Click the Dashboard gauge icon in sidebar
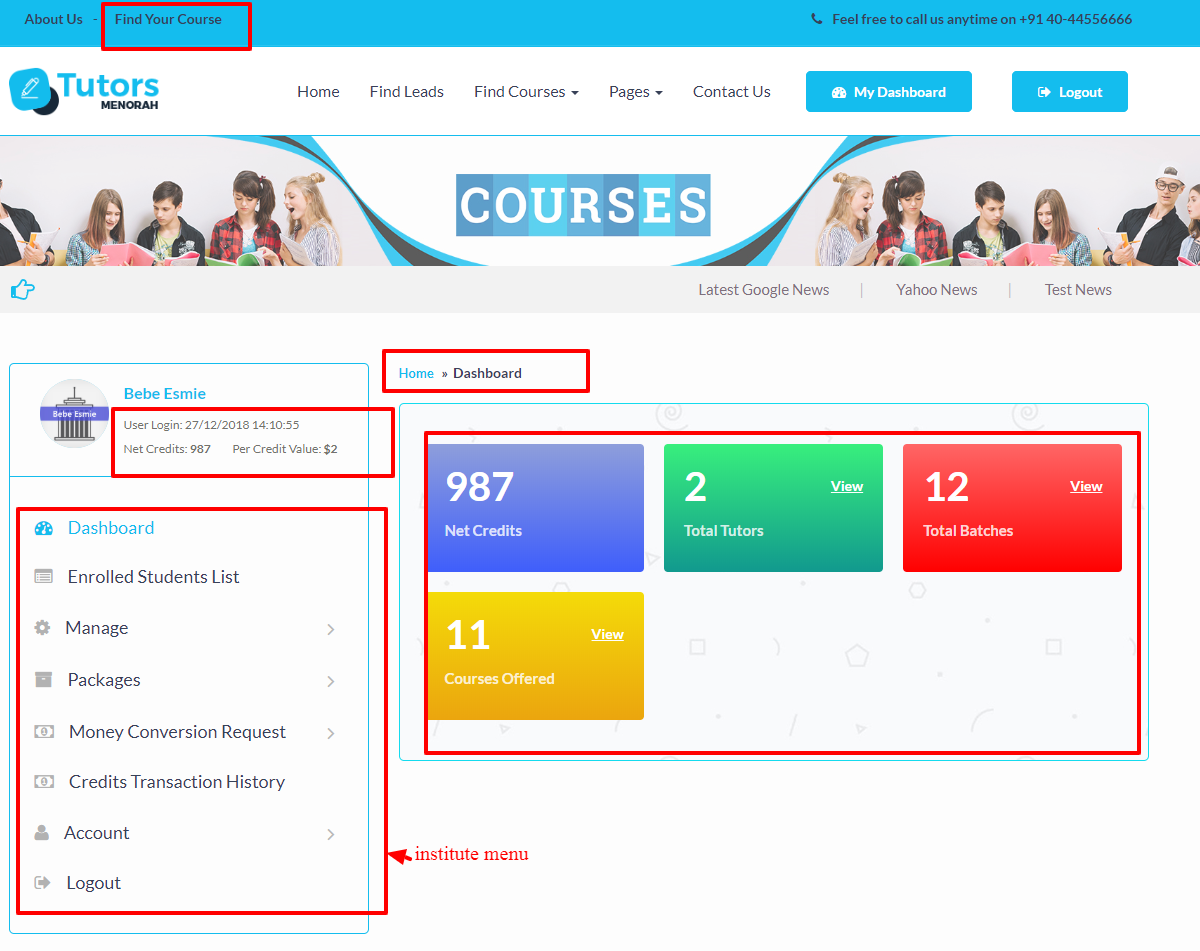1200x951 pixels. [43, 528]
